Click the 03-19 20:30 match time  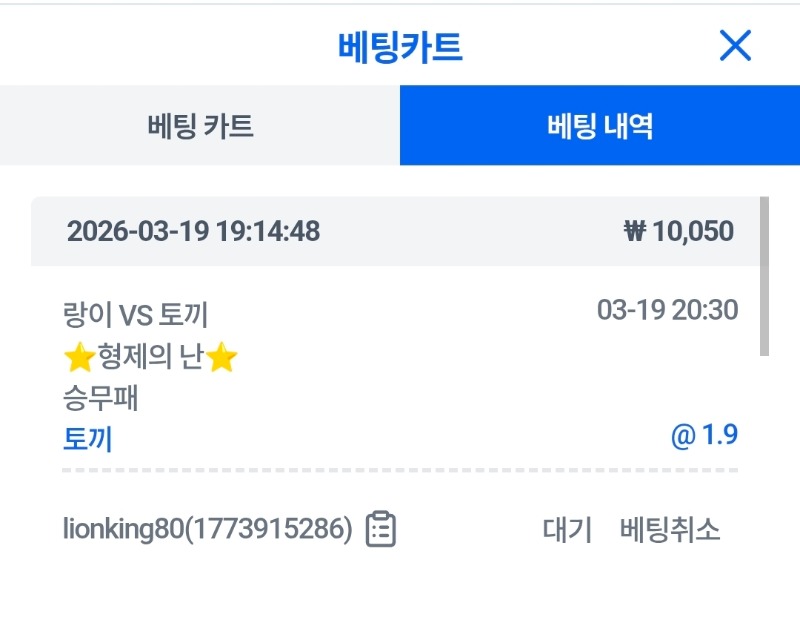[x=667, y=310]
